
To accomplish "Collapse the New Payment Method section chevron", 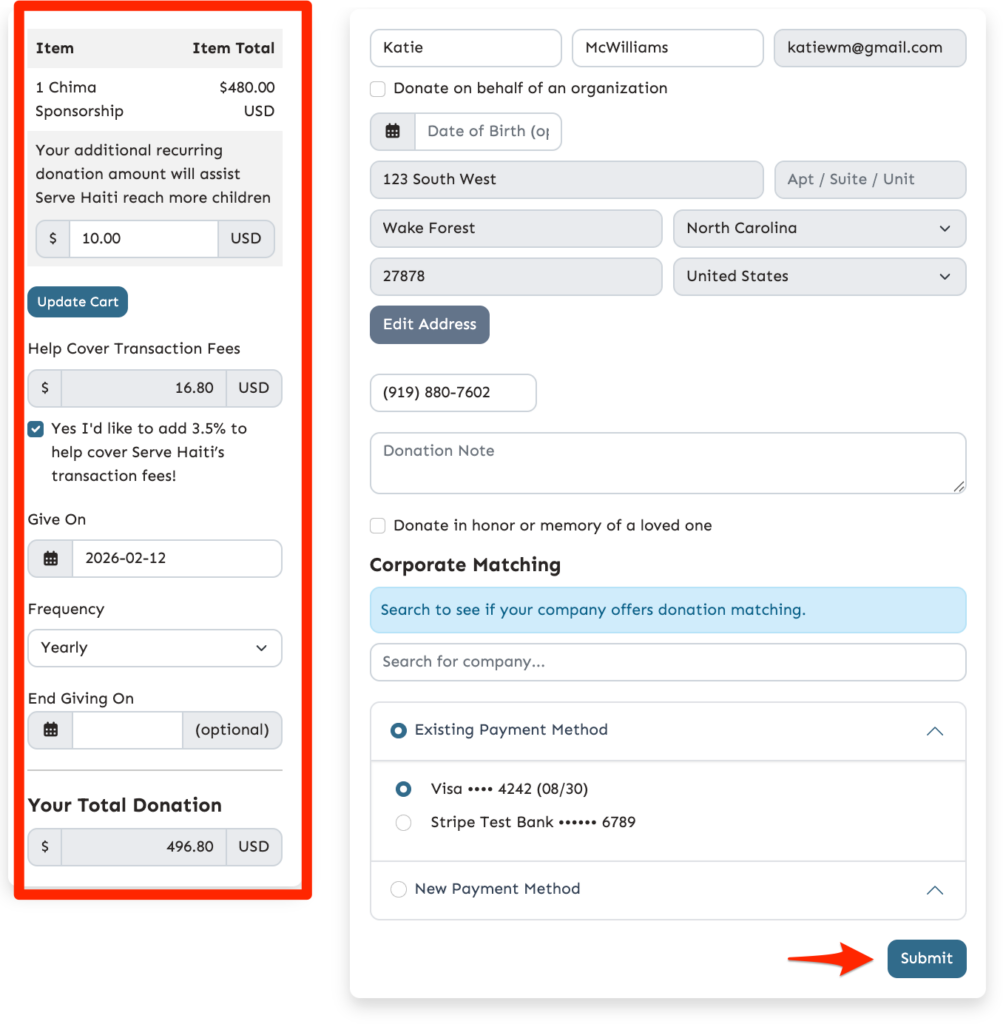I will coord(935,890).
